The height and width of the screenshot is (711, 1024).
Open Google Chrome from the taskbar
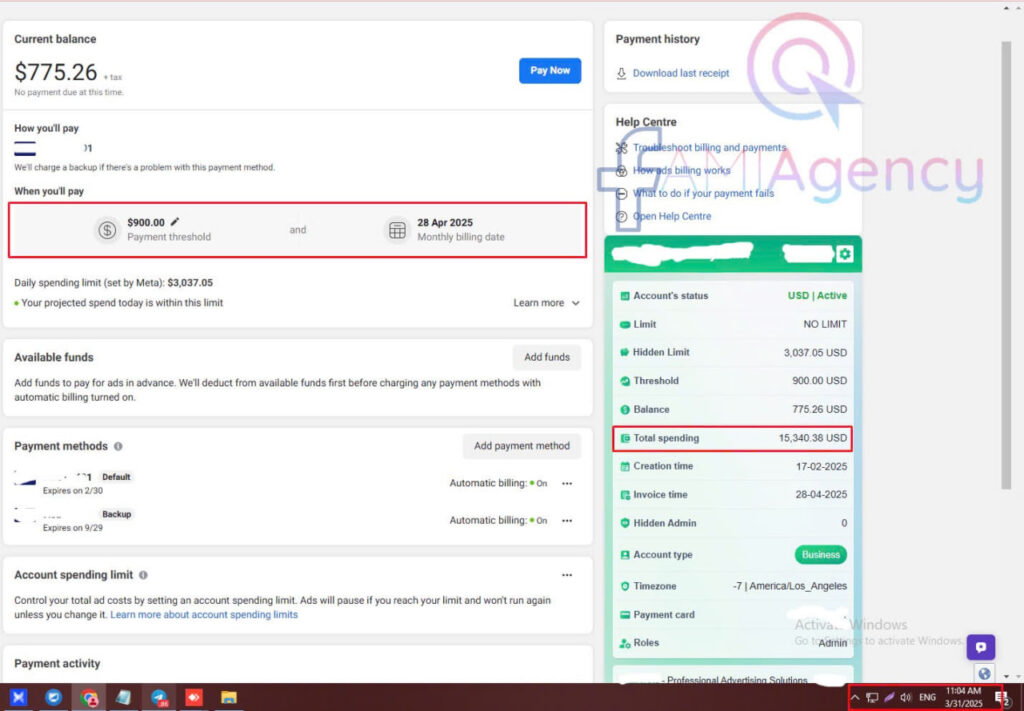point(89,697)
